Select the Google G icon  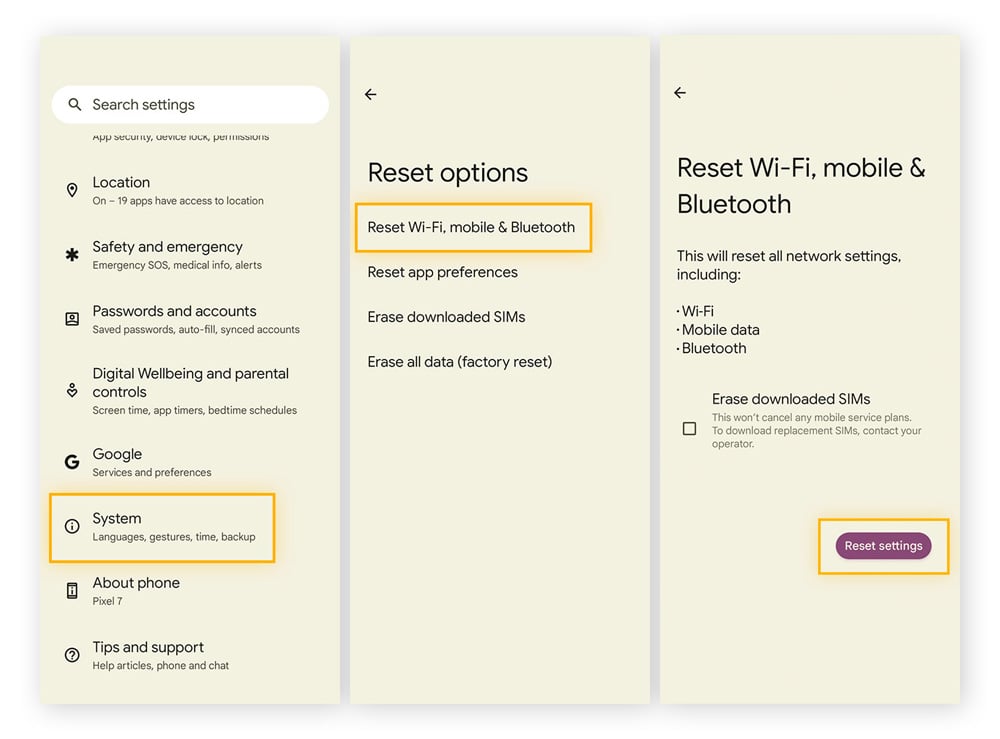click(71, 461)
